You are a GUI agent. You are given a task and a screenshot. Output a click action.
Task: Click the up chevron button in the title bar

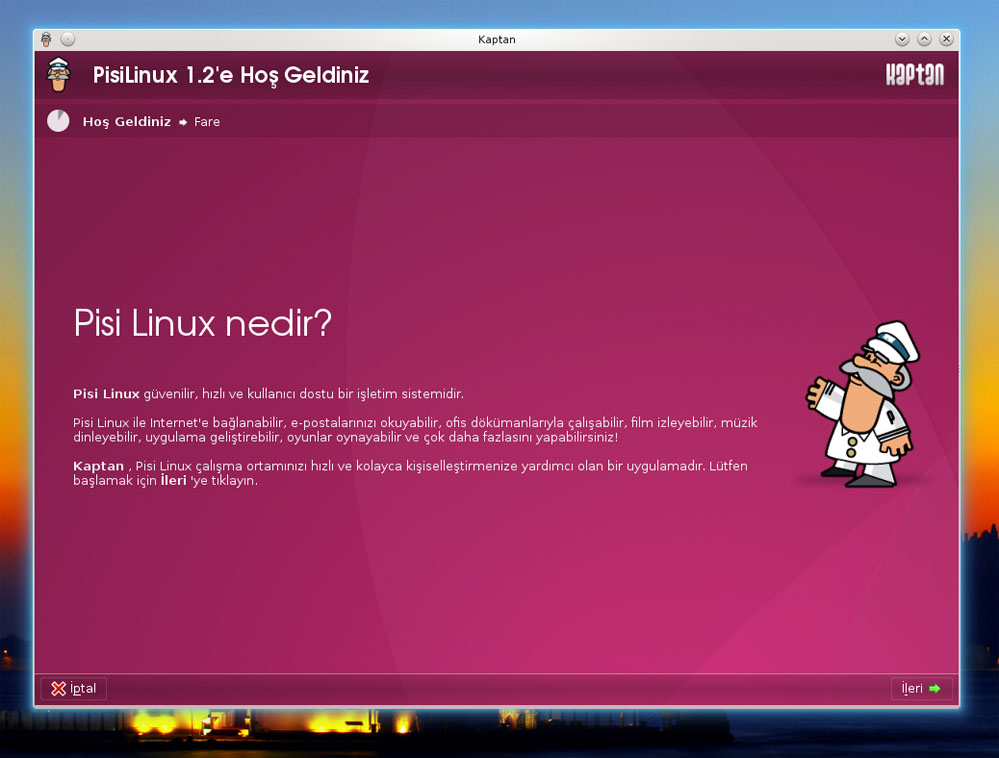(924, 39)
